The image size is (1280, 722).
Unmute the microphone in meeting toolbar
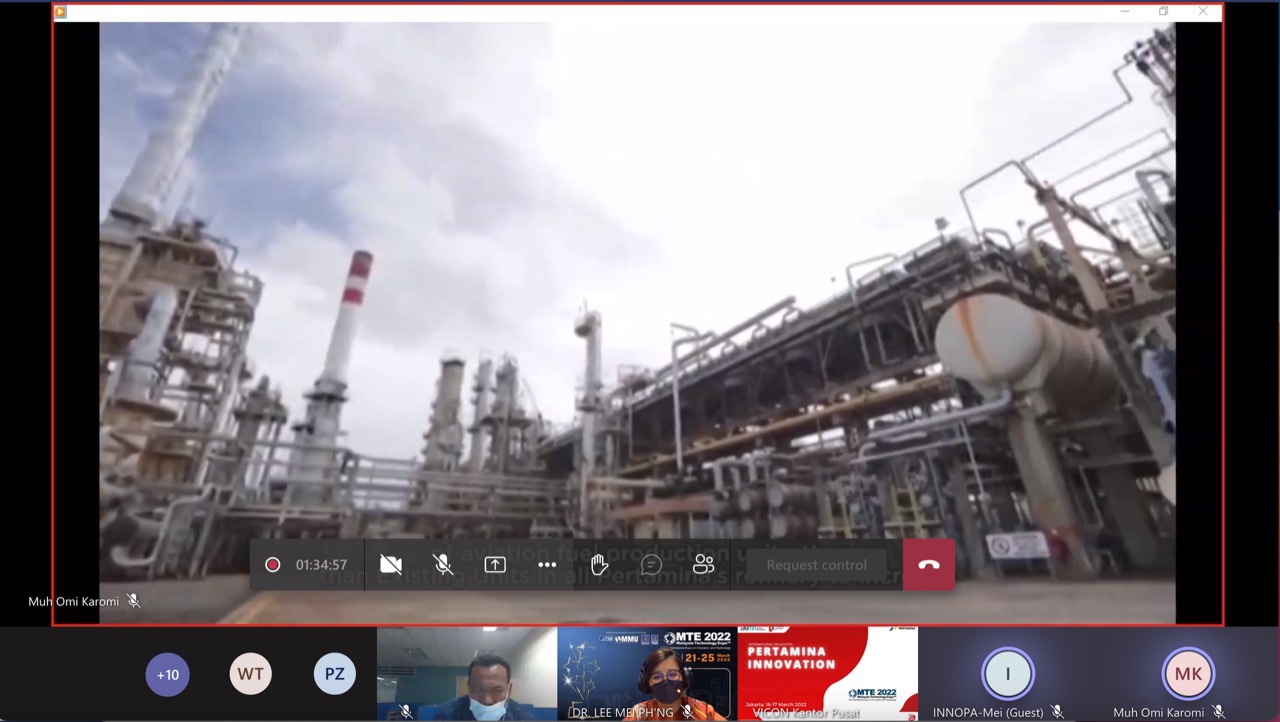click(x=443, y=565)
